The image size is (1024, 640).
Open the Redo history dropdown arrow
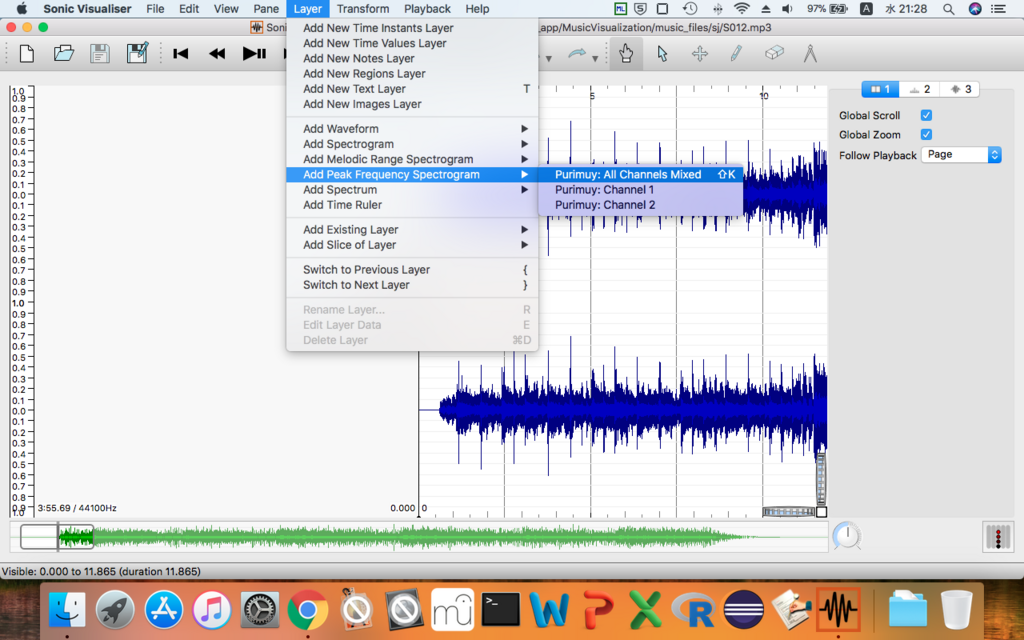[x=595, y=59]
